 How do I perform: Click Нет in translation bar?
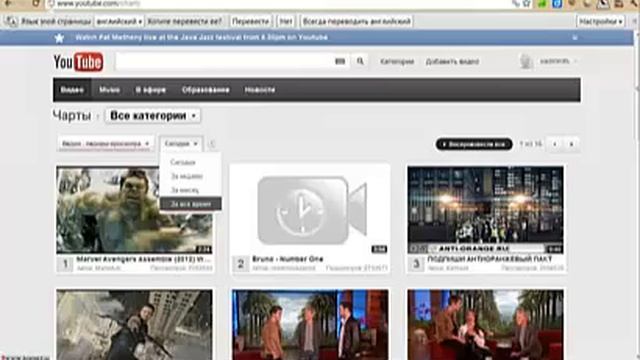[x=286, y=21]
